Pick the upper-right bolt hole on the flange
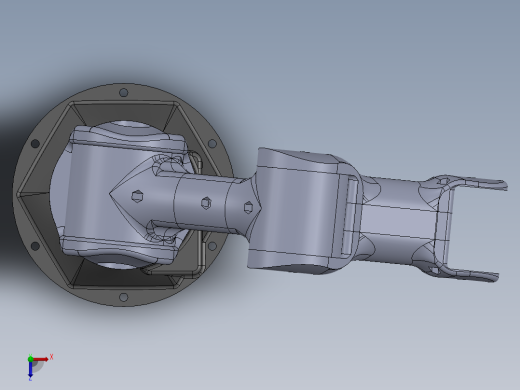 click(212, 144)
